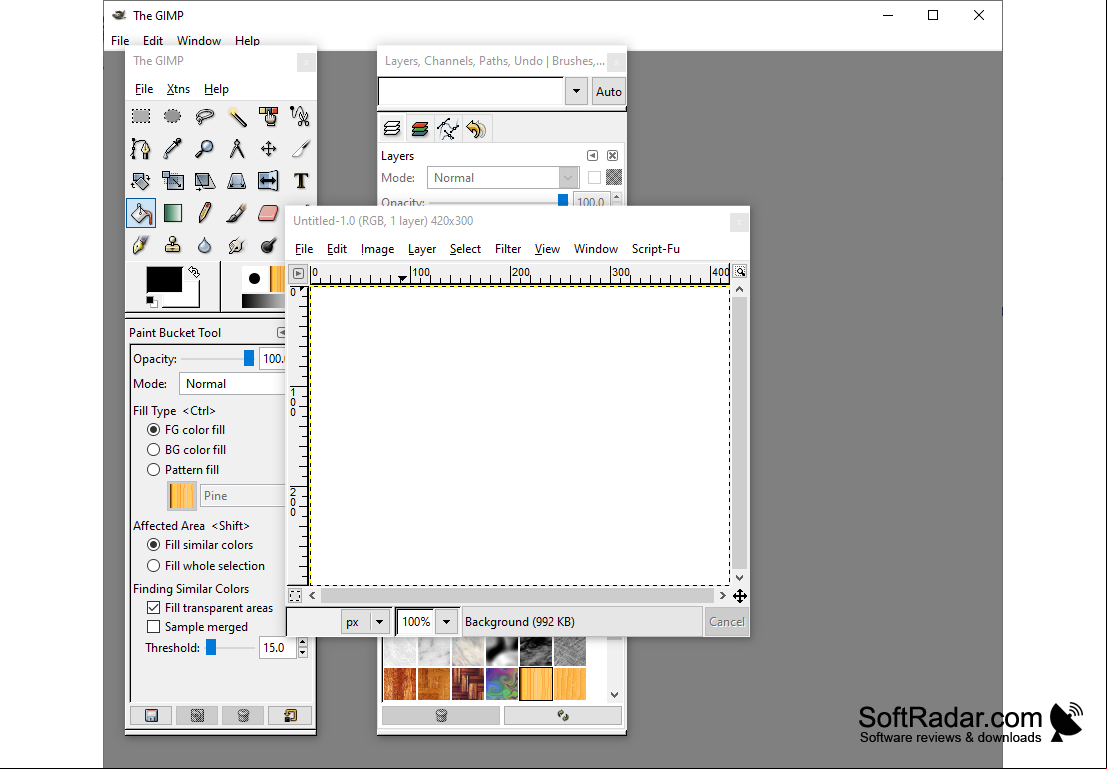Select the Crop knife tool
Screen dimensions: 1107x769
300,148
